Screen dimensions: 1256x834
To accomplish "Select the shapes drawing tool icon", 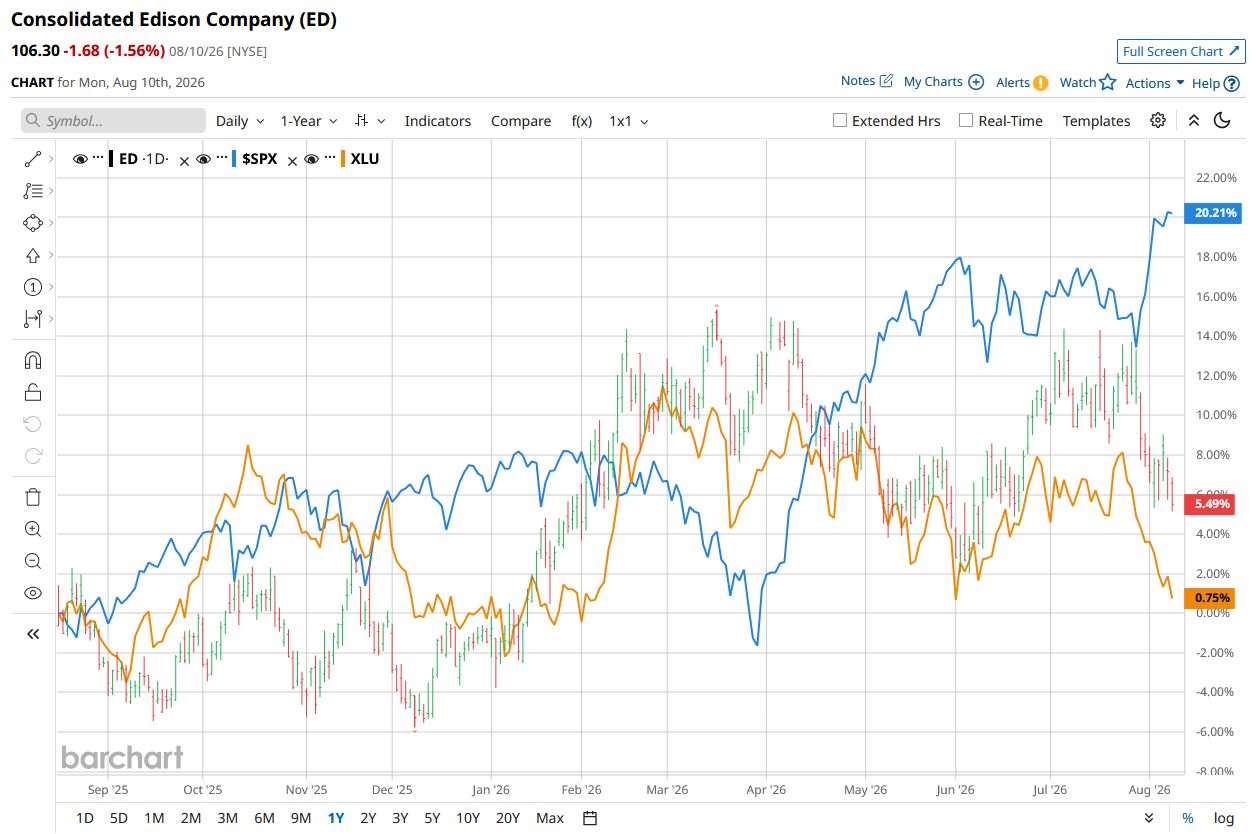I will 32,223.
